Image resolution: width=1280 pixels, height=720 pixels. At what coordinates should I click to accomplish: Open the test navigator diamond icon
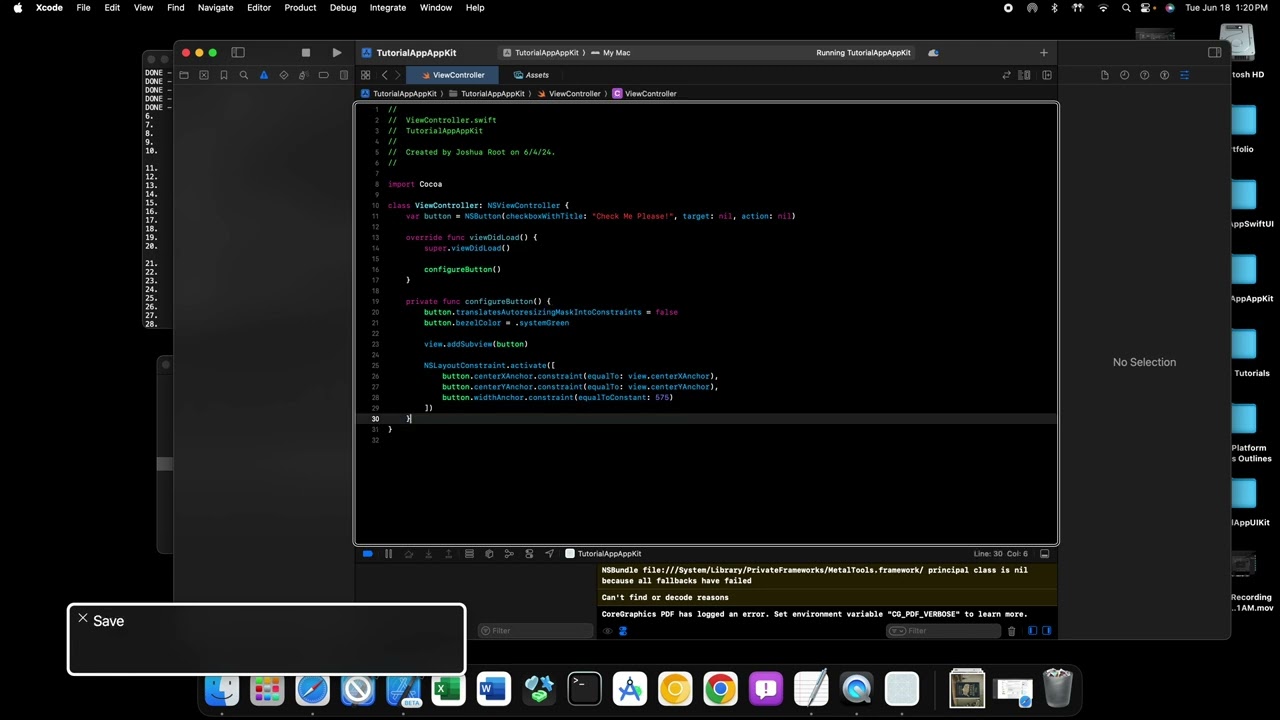(x=284, y=75)
